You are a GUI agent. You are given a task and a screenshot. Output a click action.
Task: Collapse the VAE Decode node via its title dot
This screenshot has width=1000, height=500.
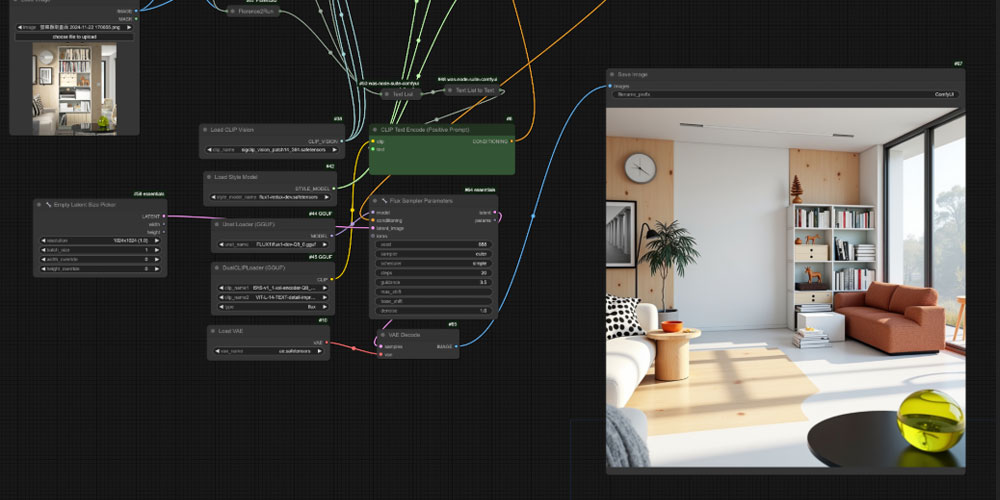pyautogui.click(x=384, y=335)
